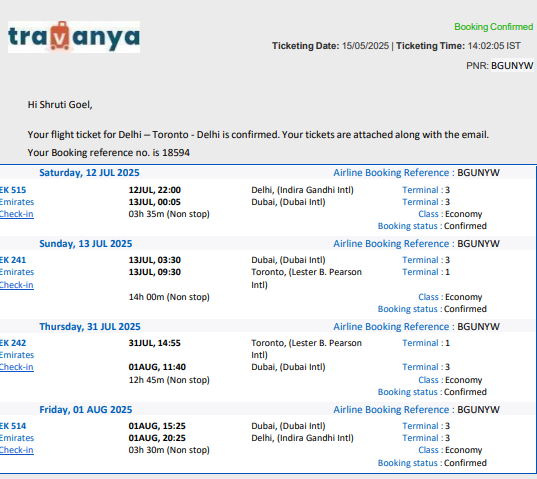Click the Saturday, 12 JUL 2025 header
The image size is (537, 479).
point(89,173)
